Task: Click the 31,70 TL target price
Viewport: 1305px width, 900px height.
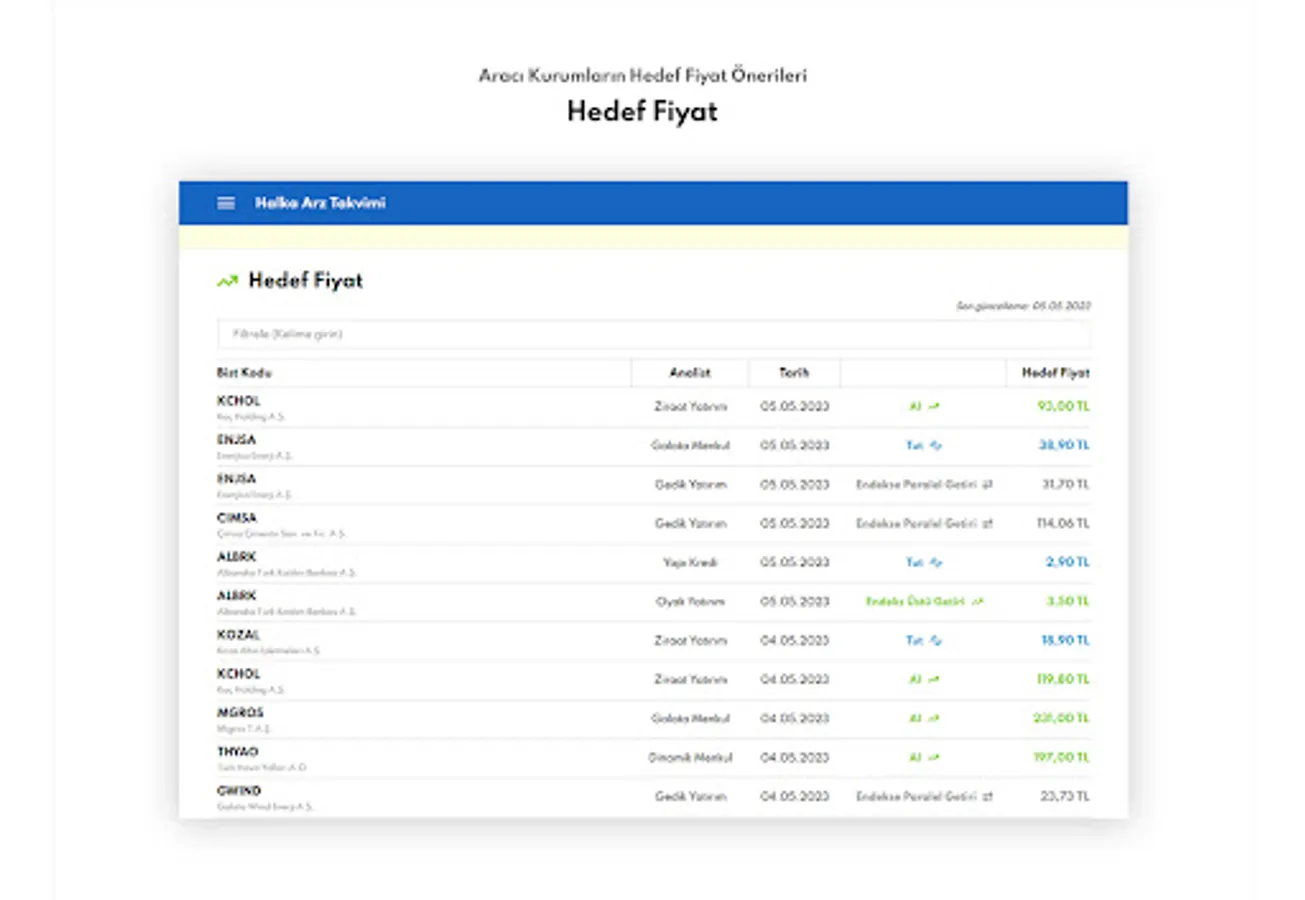Action: [1064, 485]
